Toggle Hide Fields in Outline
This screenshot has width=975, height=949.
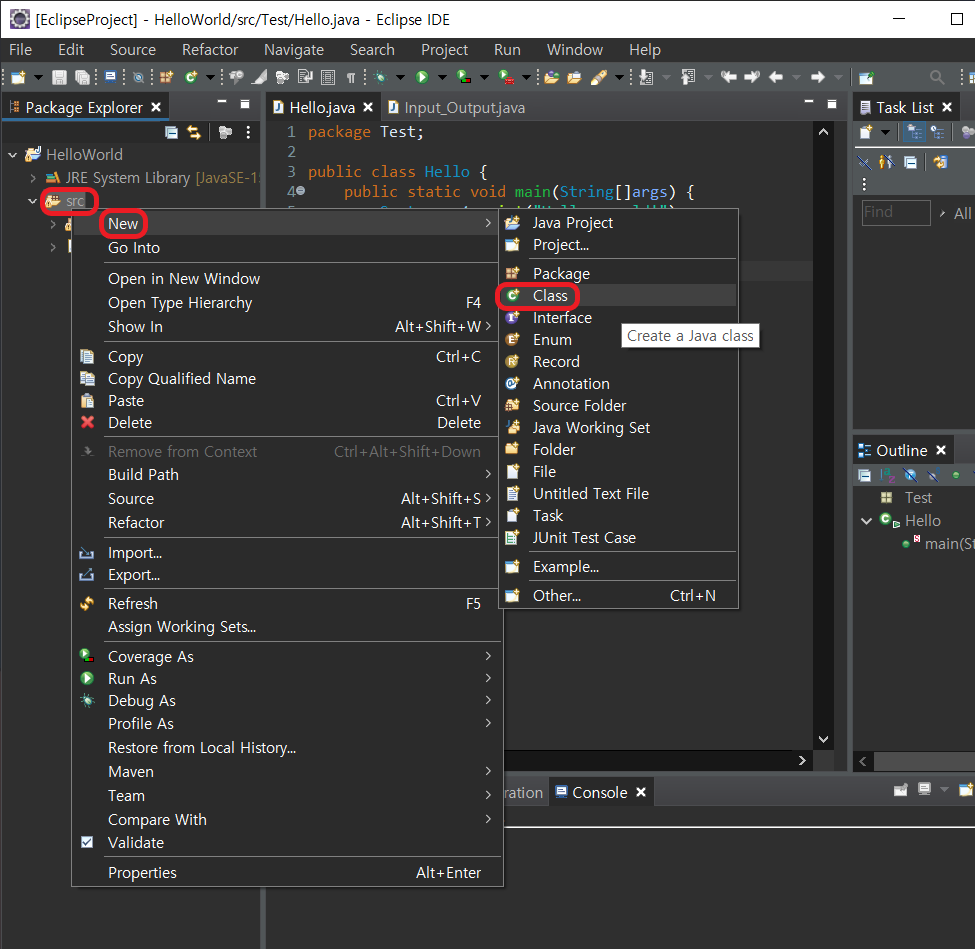(x=910, y=475)
